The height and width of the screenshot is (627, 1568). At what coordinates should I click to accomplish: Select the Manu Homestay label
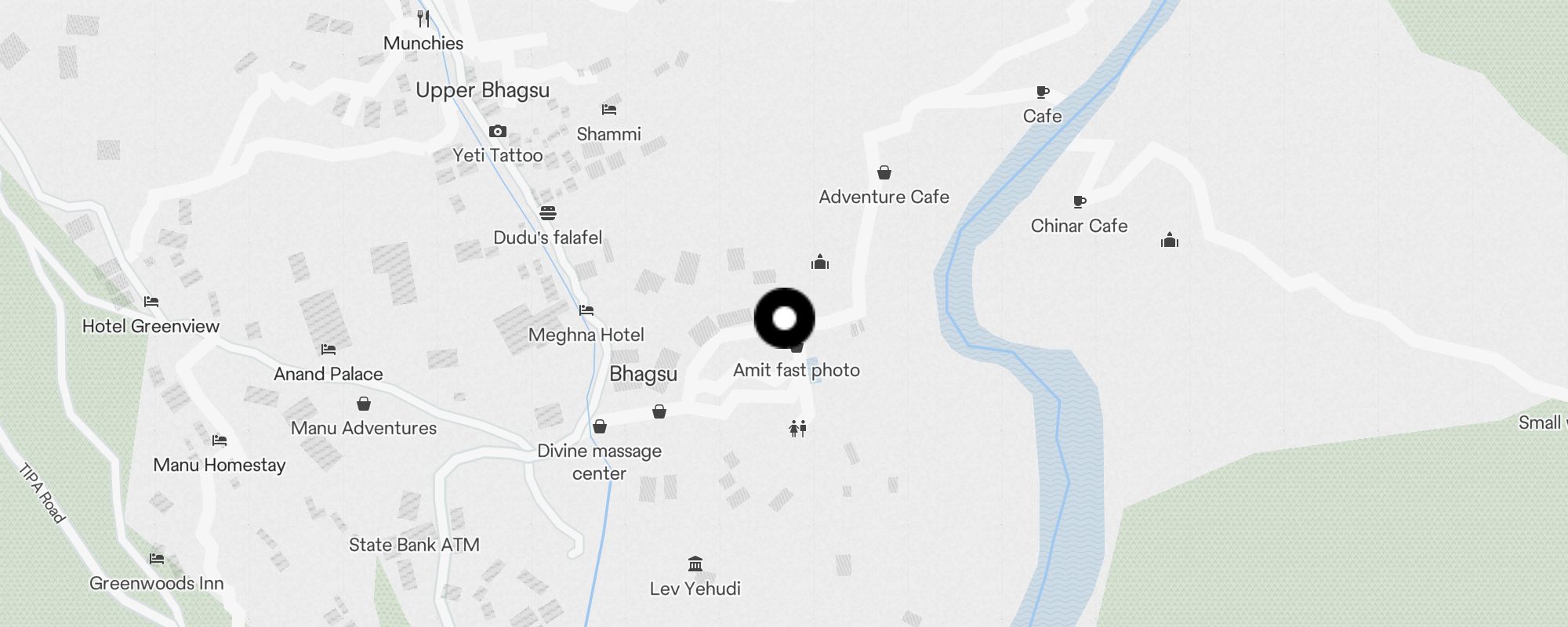point(220,466)
